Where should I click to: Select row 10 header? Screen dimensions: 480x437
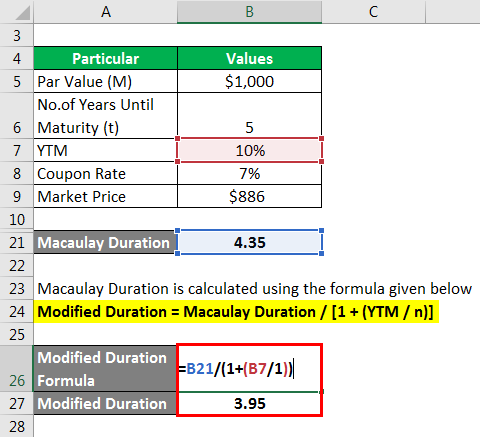coord(17,219)
